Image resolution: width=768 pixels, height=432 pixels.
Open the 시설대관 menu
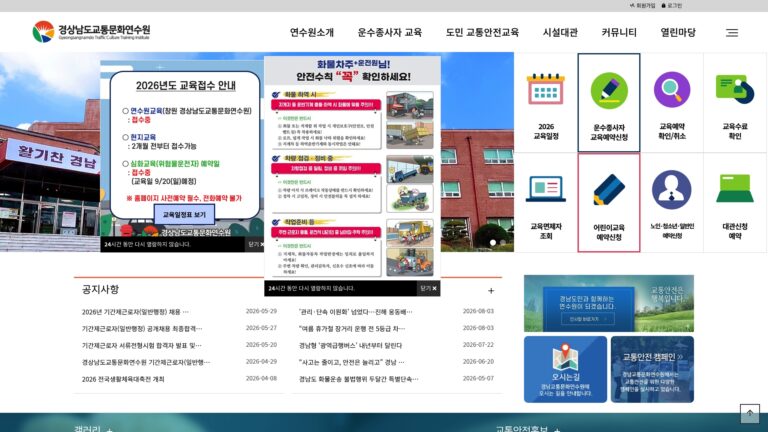(x=560, y=33)
